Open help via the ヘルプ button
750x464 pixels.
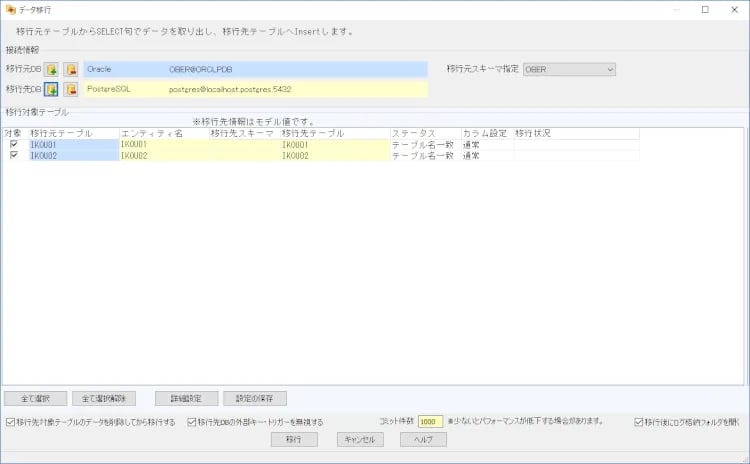423,439
